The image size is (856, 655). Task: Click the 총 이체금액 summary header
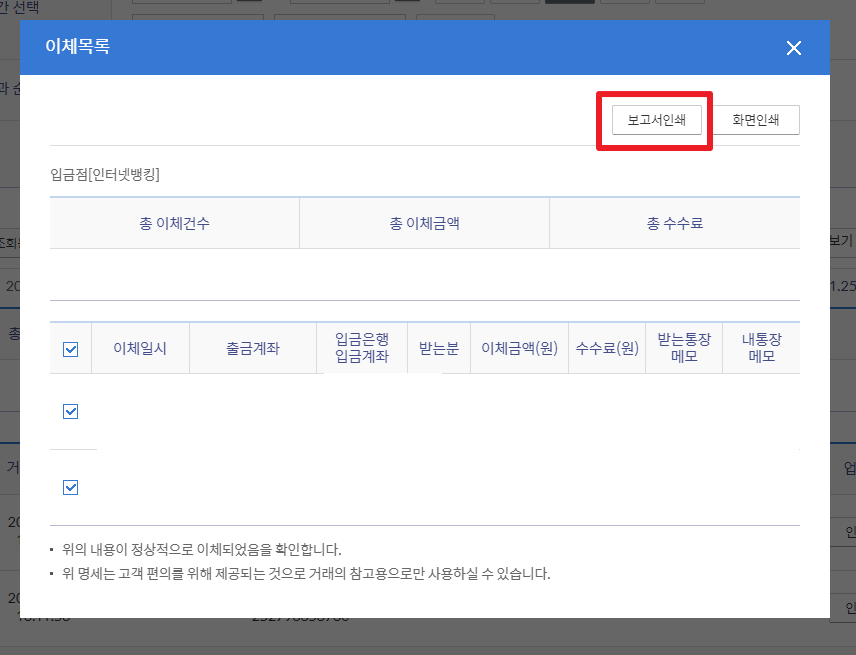pyautogui.click(x=424, y=223)
